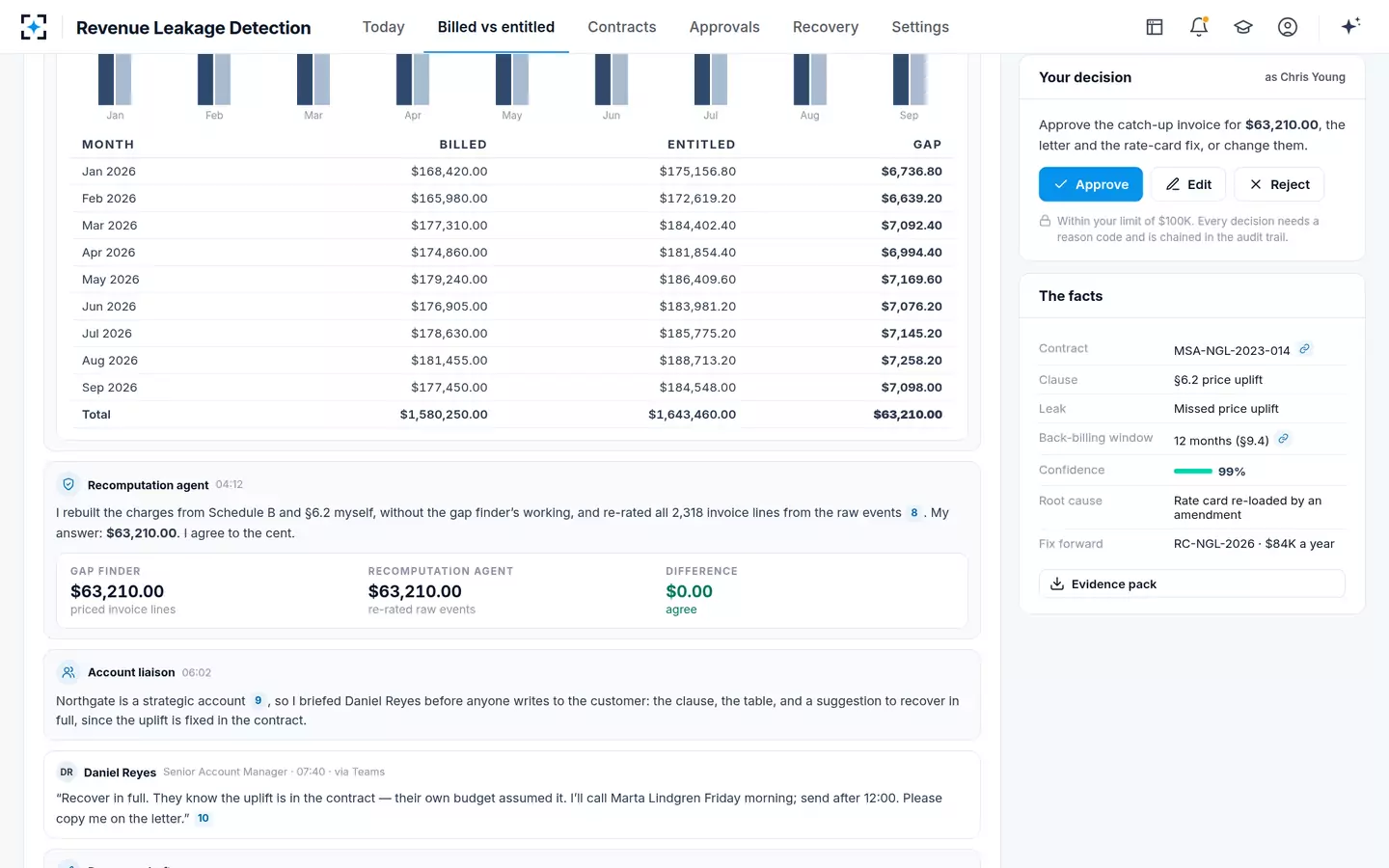Click the Revenue Leakage Detection logo icon

(34, 27)
